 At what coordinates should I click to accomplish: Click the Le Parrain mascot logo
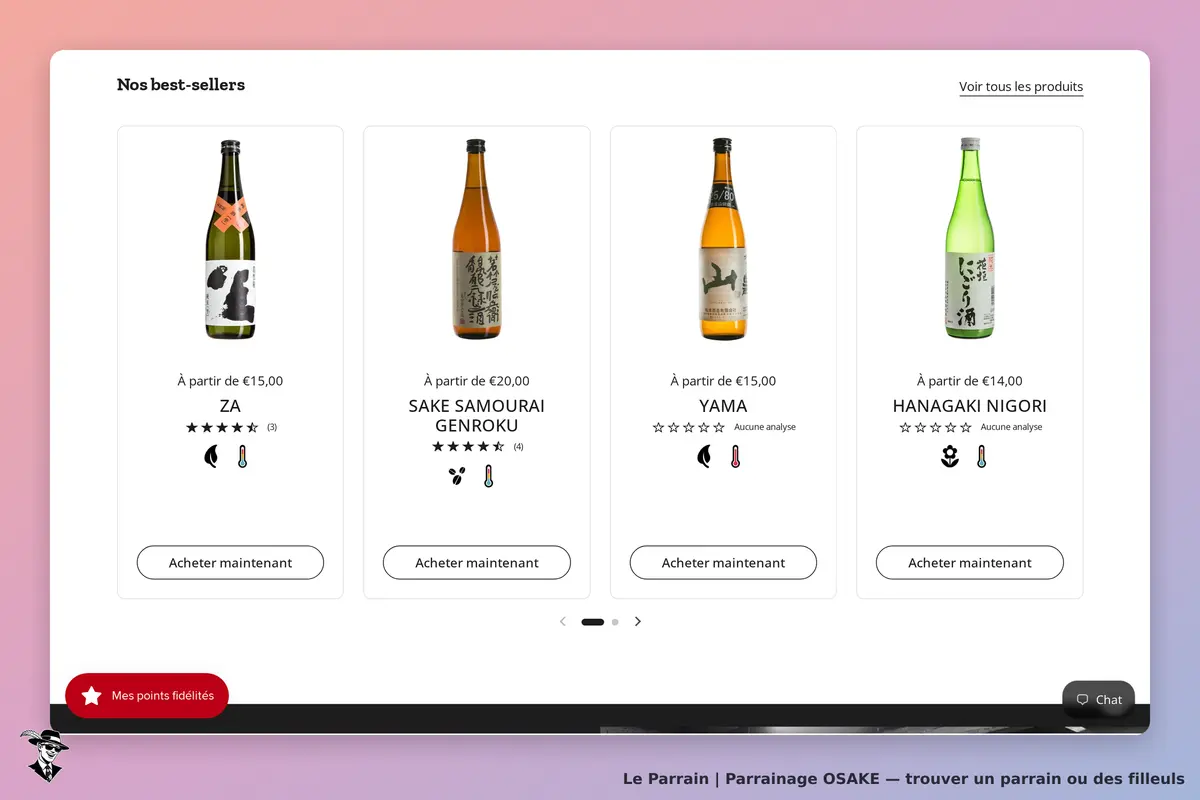point(44,756)
